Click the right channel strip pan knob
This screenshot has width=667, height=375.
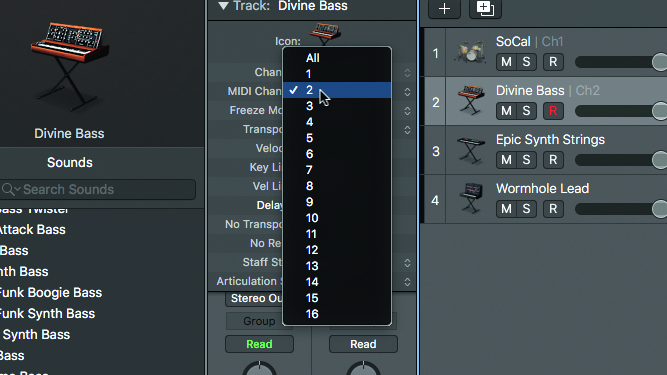[x=363, y=368]
